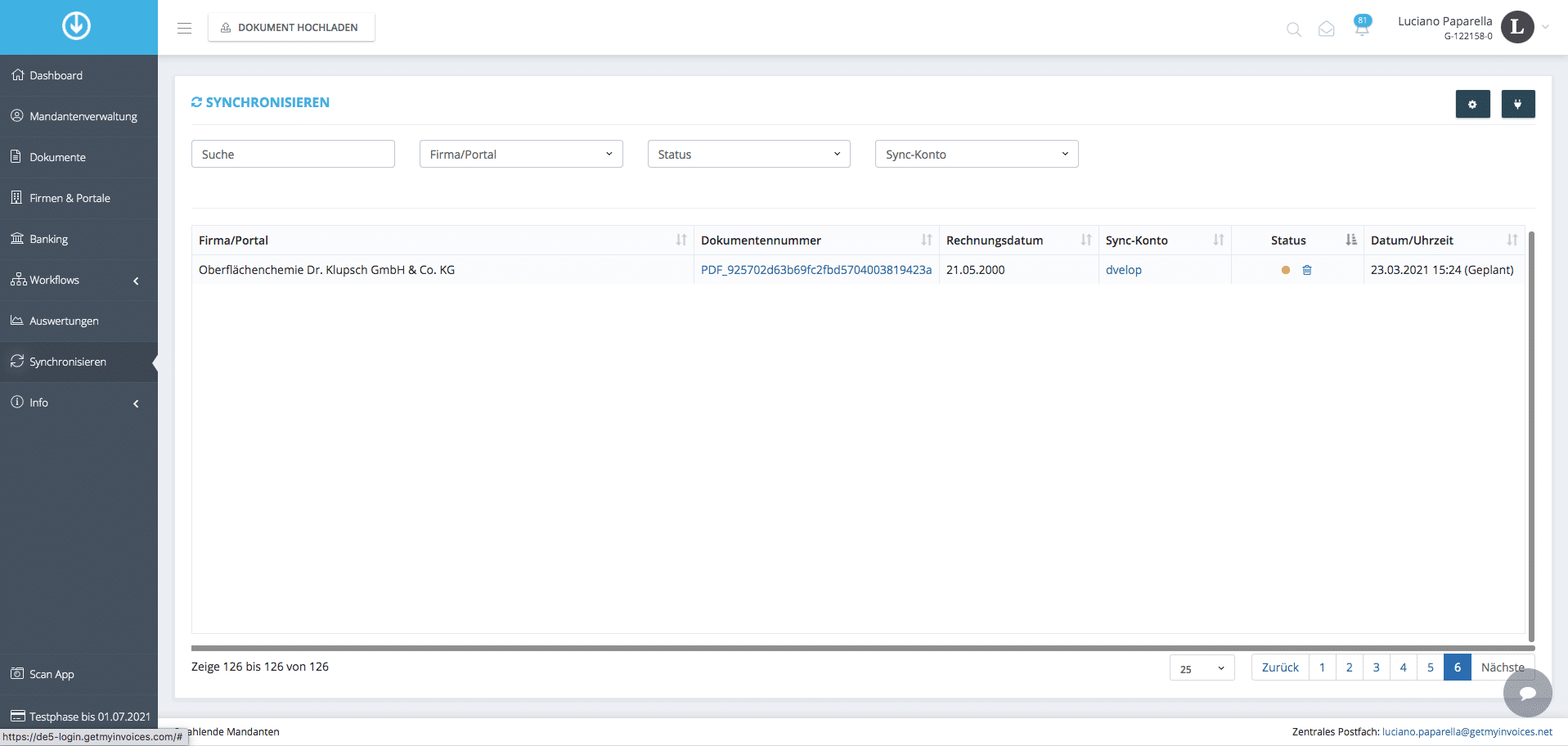This screenshot has height=746, width=1568.
Task: Select current page 6
Action: pyautogui.click(x=1458, y=667)
